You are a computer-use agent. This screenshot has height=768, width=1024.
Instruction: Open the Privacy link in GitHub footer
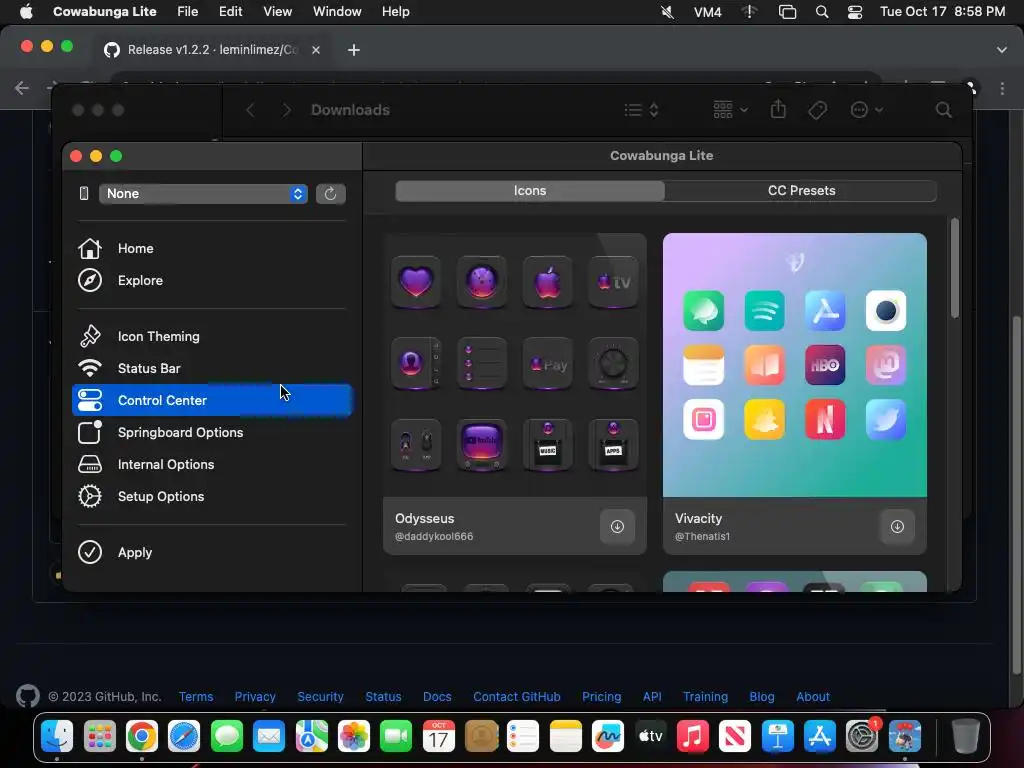(255, 697)
